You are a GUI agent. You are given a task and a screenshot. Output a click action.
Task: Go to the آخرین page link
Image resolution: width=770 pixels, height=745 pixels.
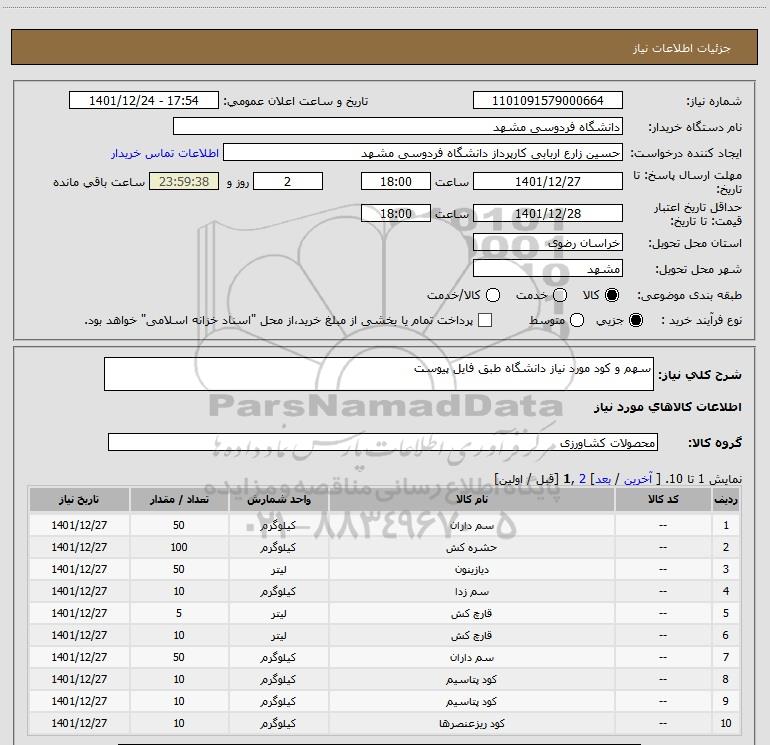(x=638, y=479)
